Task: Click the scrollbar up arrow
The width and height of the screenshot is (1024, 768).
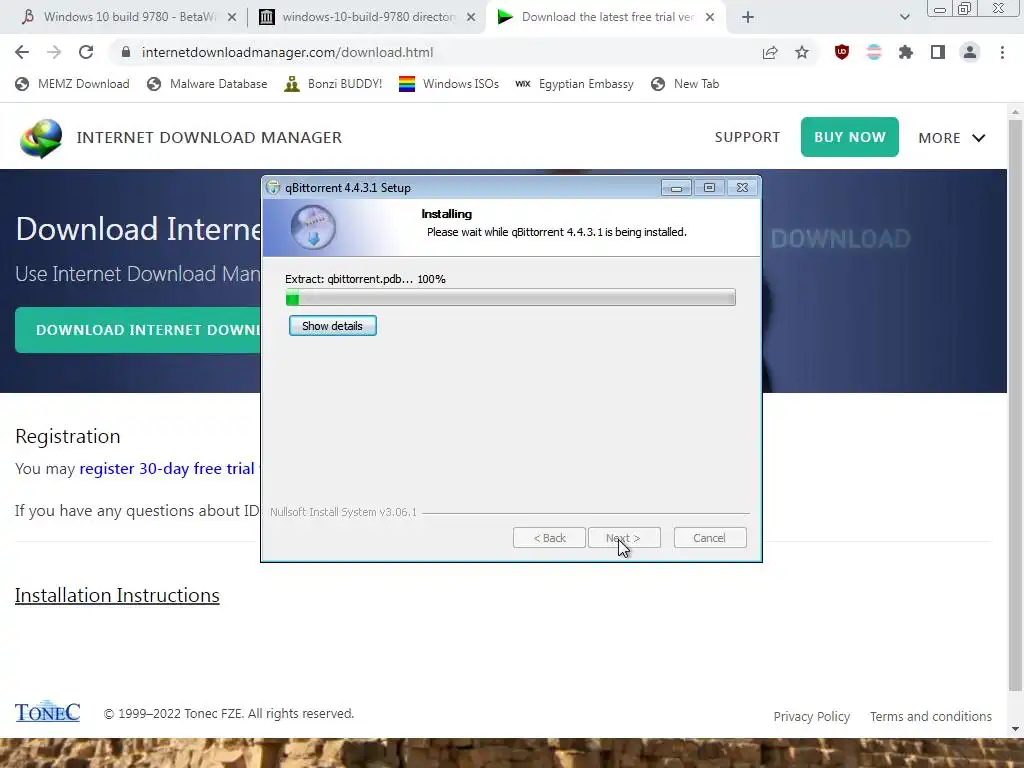Action: [1016, 112]
